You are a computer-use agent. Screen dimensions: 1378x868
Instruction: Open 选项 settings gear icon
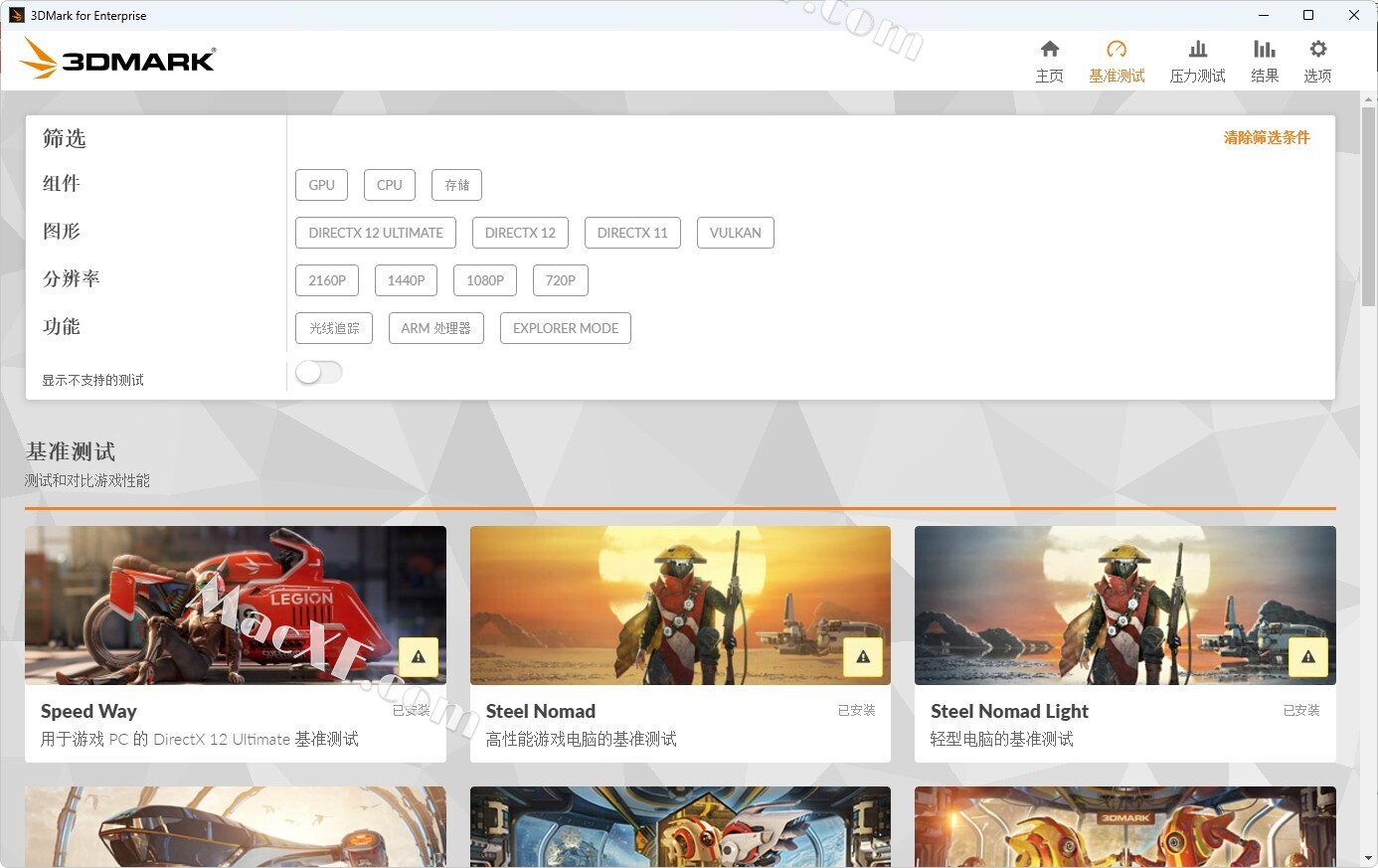click(1317, 50)
